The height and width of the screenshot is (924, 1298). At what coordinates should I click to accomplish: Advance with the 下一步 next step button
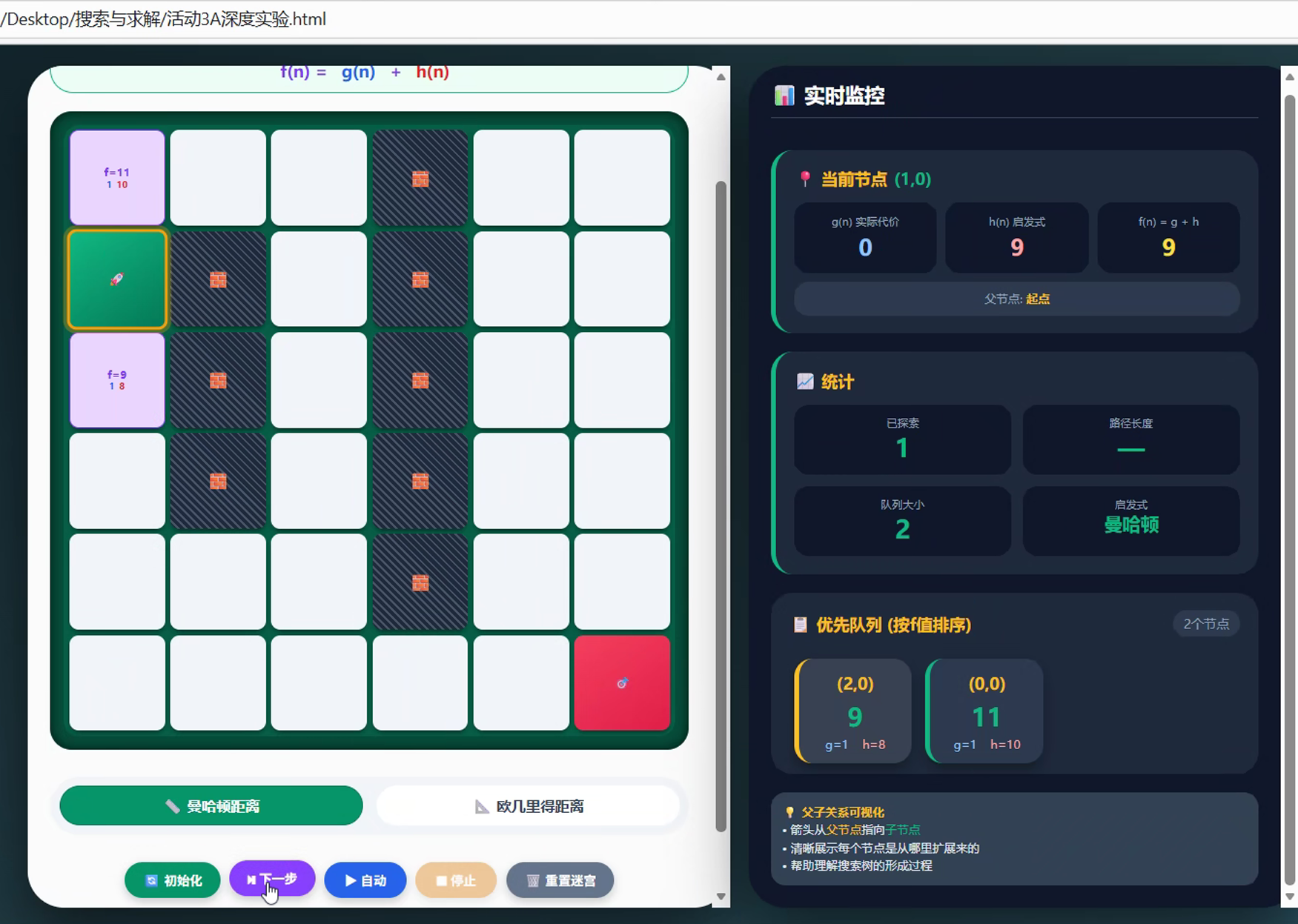point(272,879)
